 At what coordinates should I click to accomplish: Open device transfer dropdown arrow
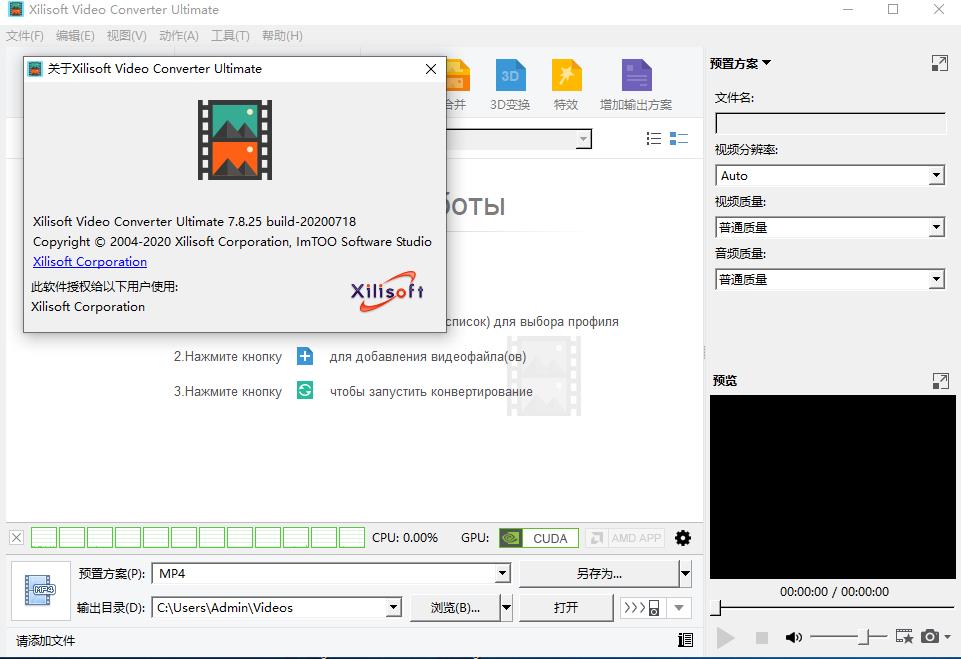(679, 608)
